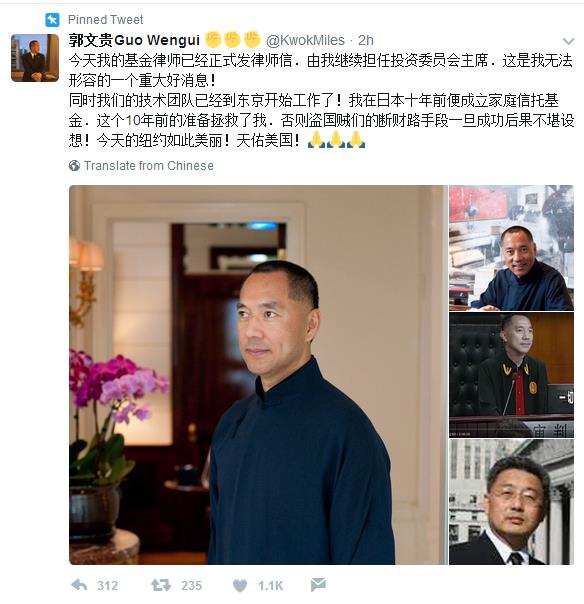The image size is (584, 604).
Task: Open the top-right photo thumbnail
Action: pyautogui.click(x=511, y=248)
